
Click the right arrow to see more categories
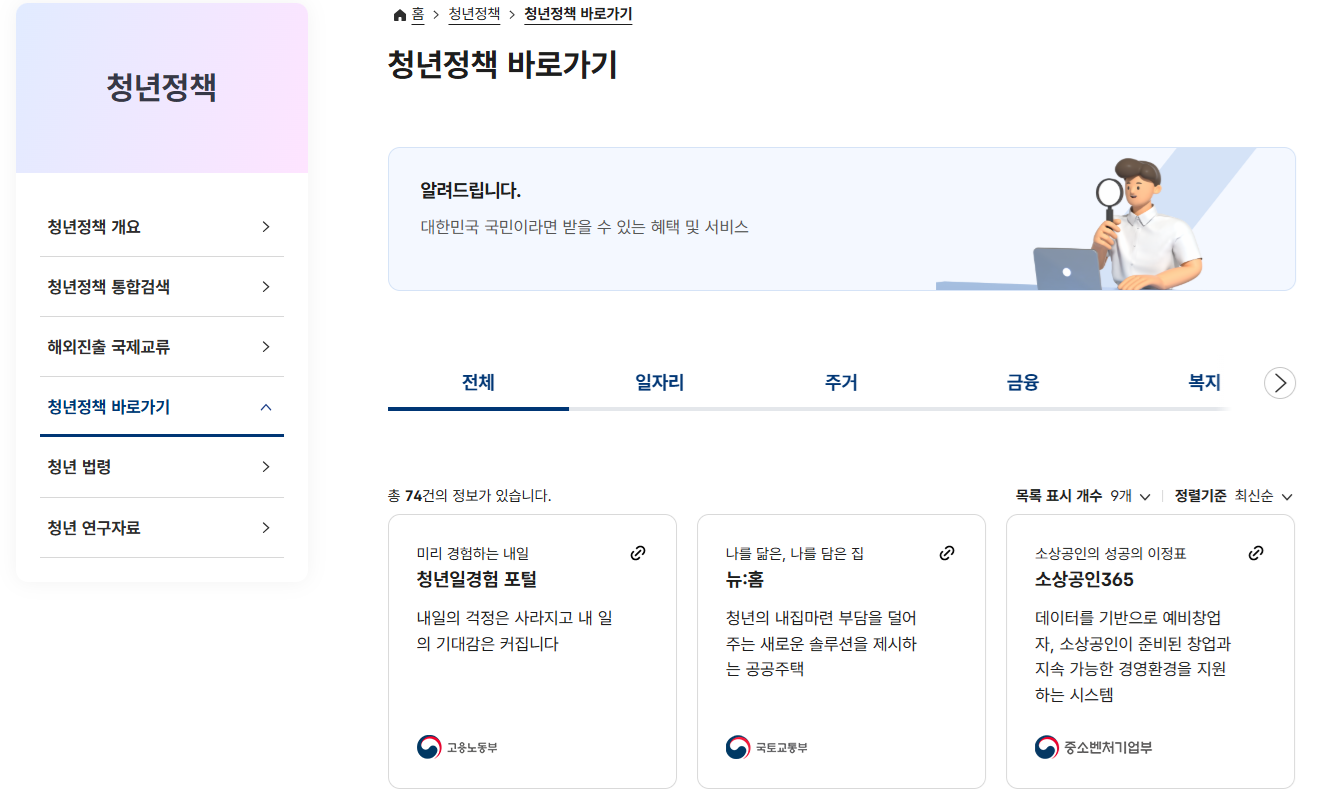coord(1279,383)
